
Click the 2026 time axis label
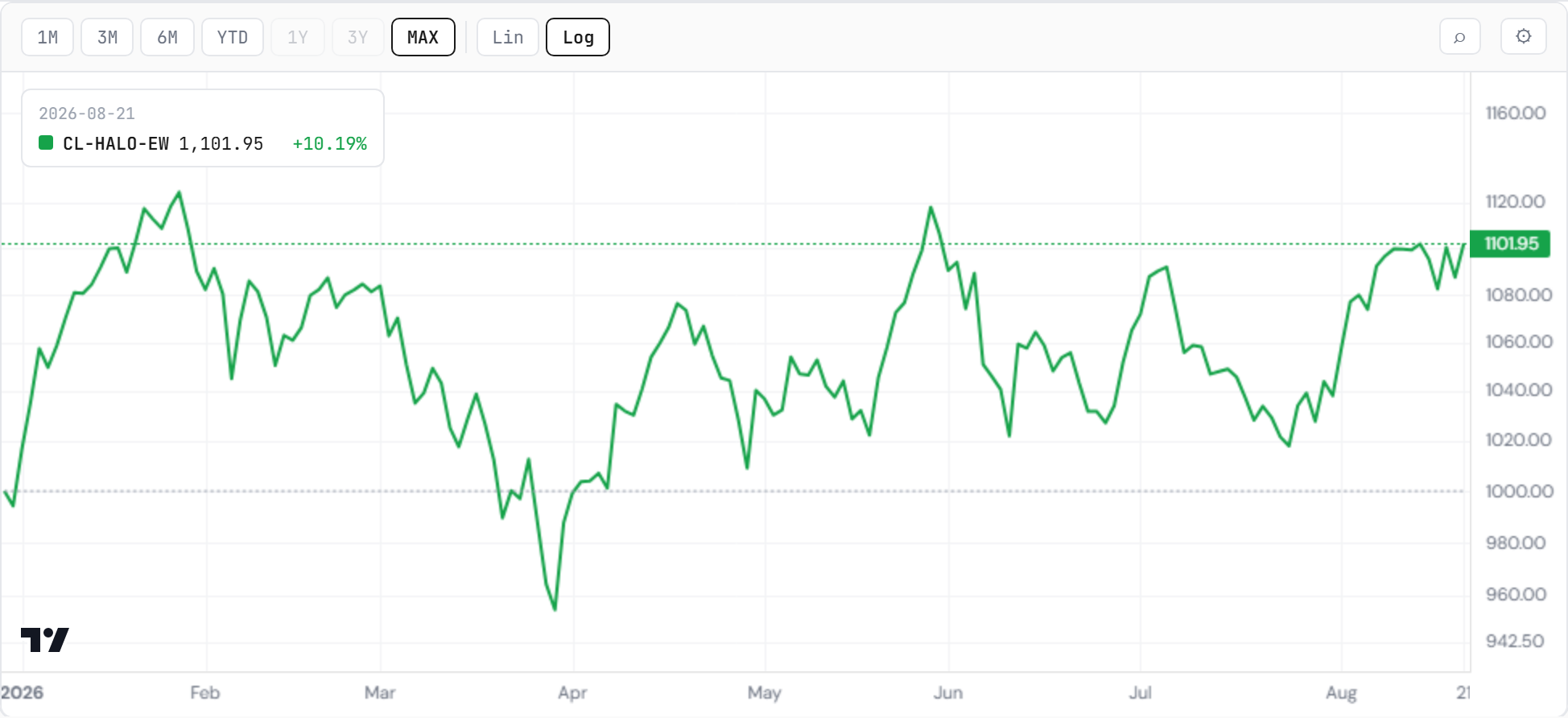coord(23,693)
